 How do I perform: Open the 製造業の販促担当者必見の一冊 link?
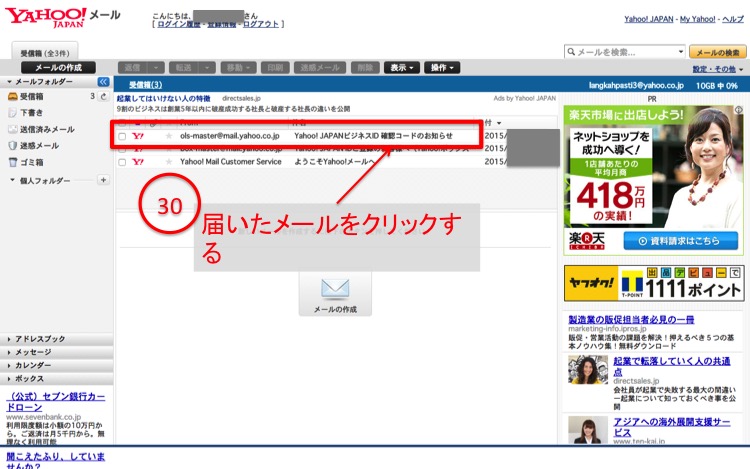(631, 319)
